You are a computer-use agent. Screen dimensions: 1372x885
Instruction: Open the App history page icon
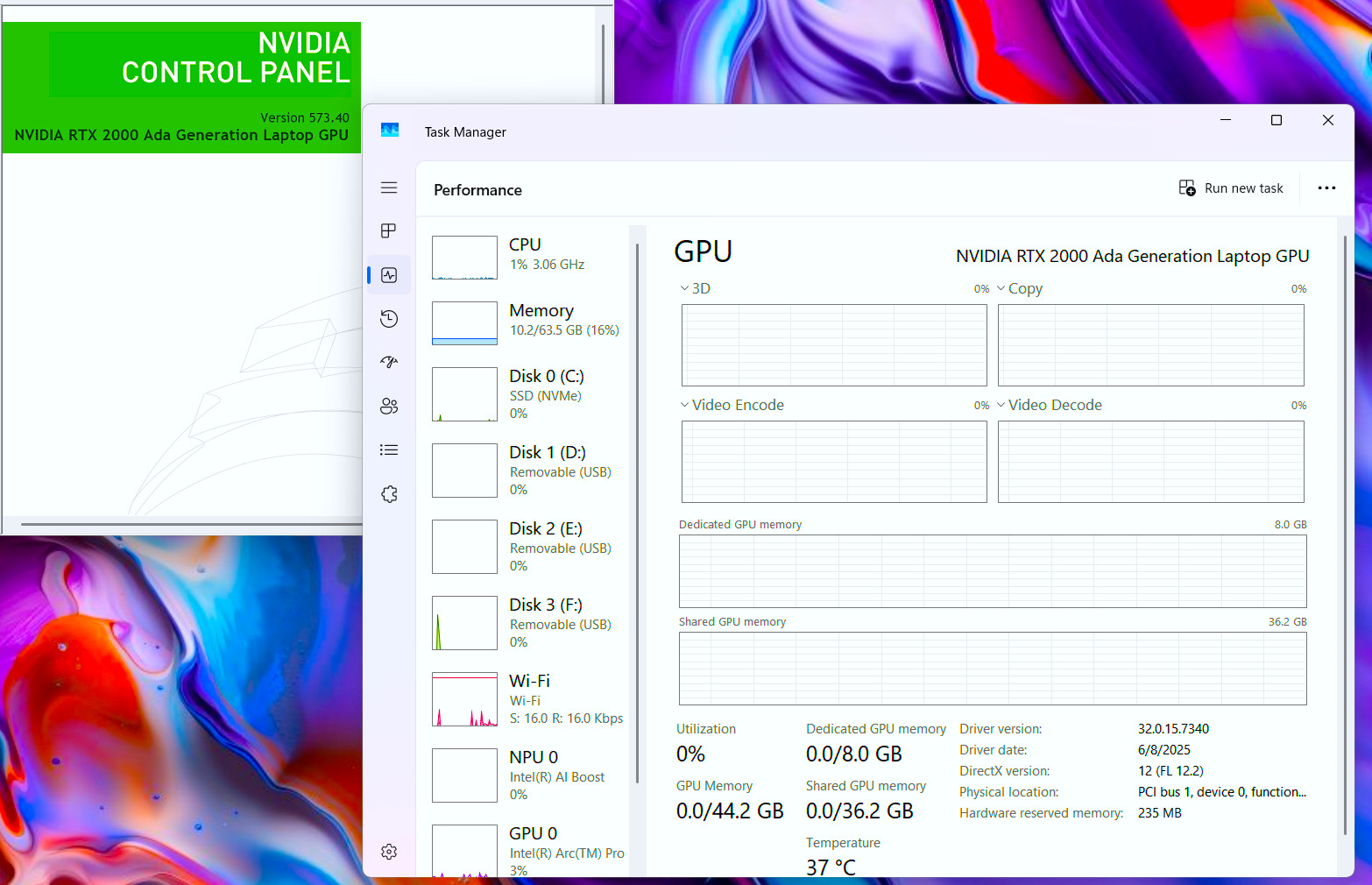(x=389, y=319)
